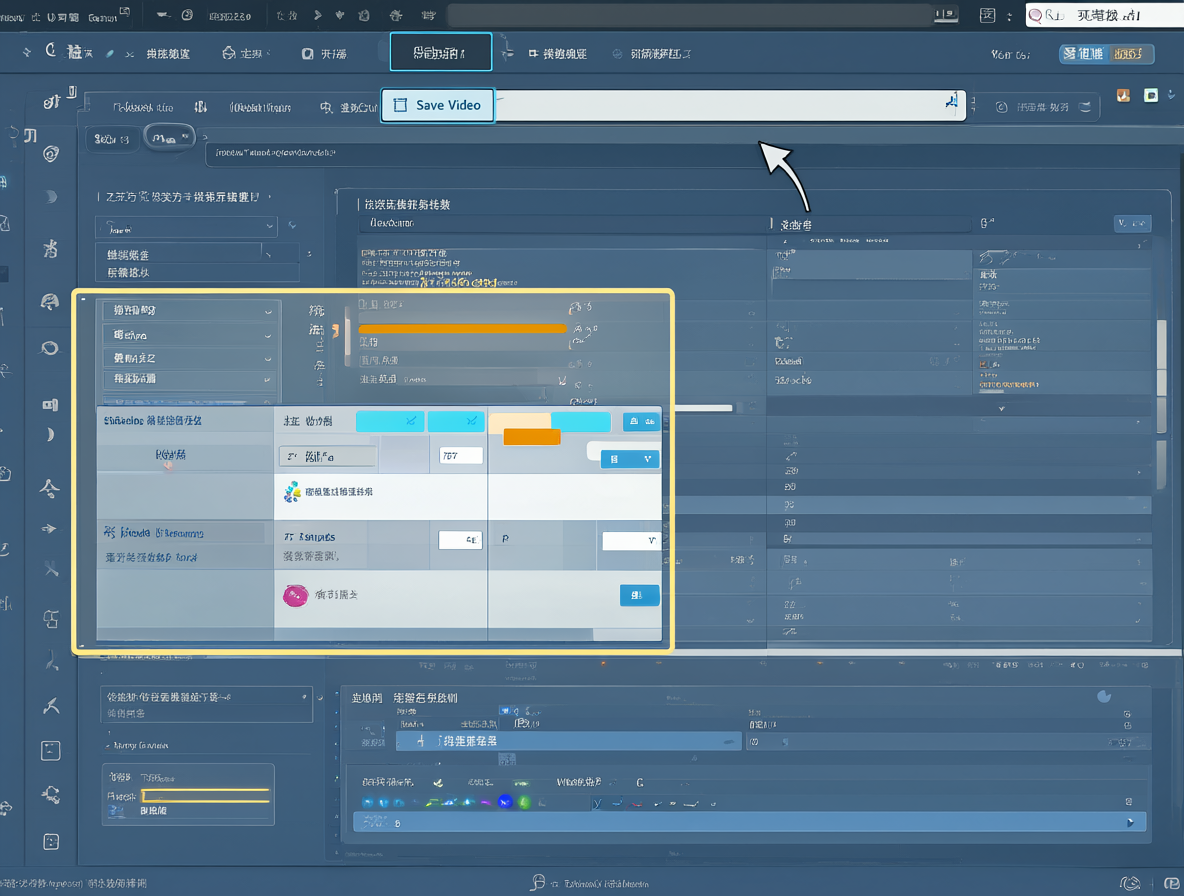This screenshot has height=896, width=1184.
Task: Click the helmet-shaped icon in the left sidebar
Action: pyautogui.click(x=50, y=302)
